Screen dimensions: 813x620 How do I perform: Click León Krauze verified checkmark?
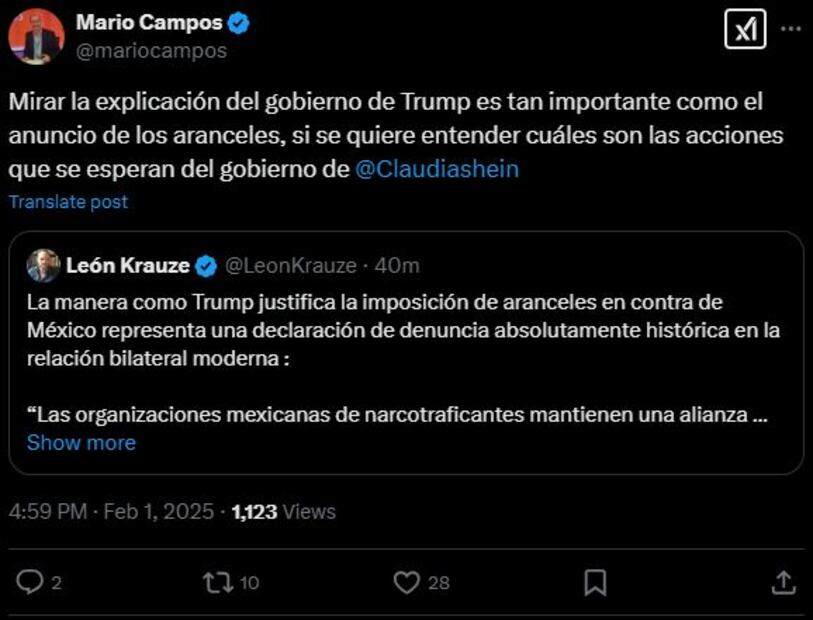tap(206, 266)
